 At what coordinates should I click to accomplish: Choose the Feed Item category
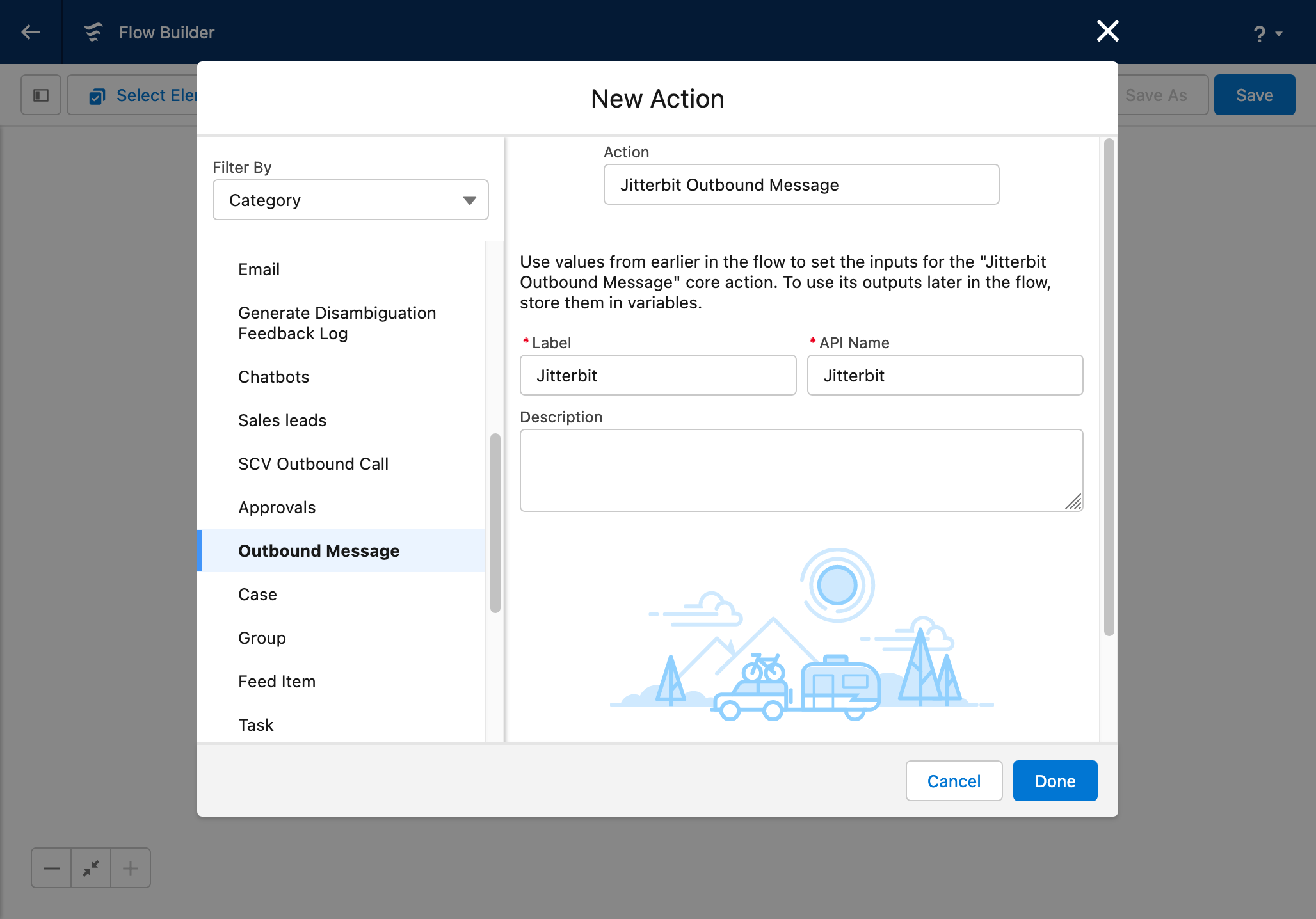(277, 682)
